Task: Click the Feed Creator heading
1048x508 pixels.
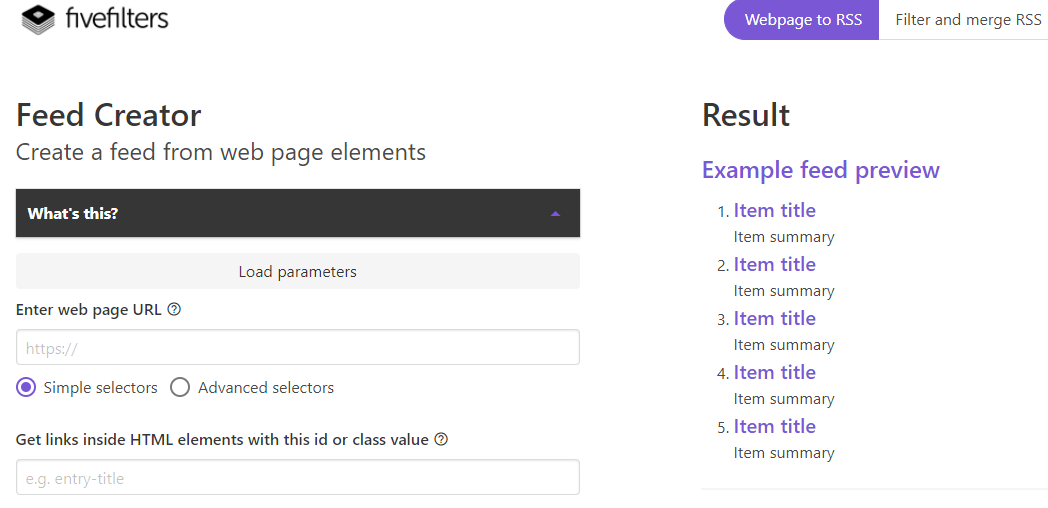Action: tap(108, 116)
